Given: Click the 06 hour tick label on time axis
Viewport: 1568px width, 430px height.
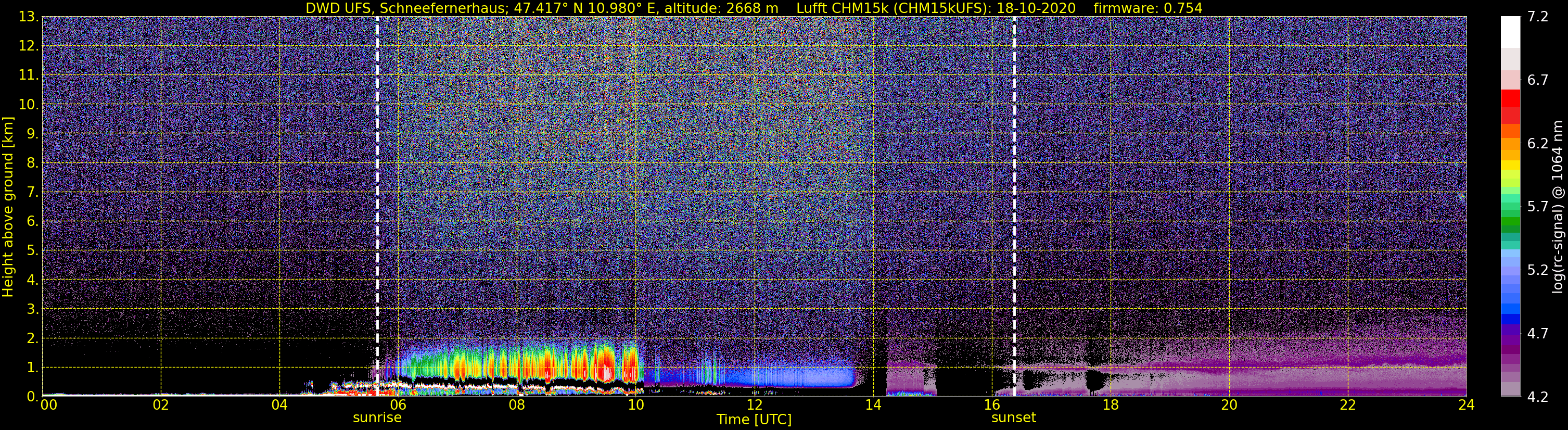Looking at the screenshot, I should click(398, 404).
